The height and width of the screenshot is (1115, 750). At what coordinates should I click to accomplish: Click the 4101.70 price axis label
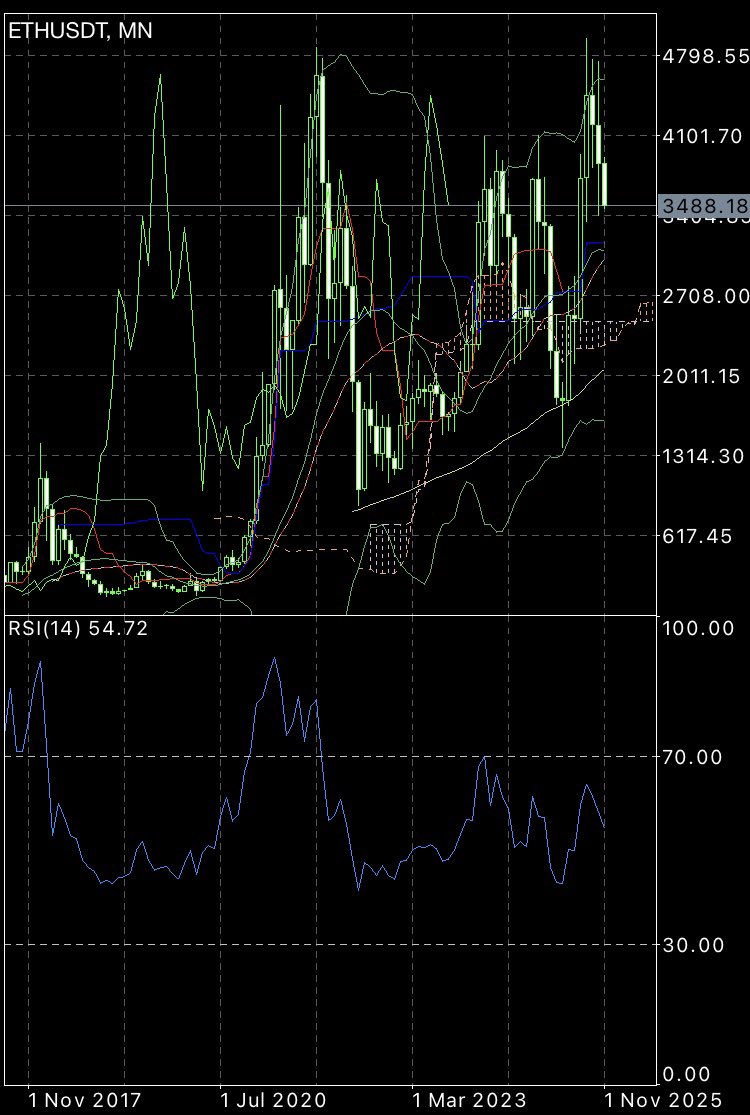tap(702, 136)
